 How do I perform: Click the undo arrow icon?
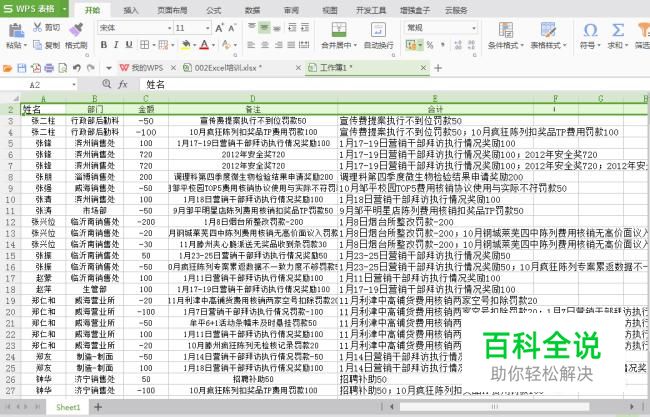(x=77, y=68)
